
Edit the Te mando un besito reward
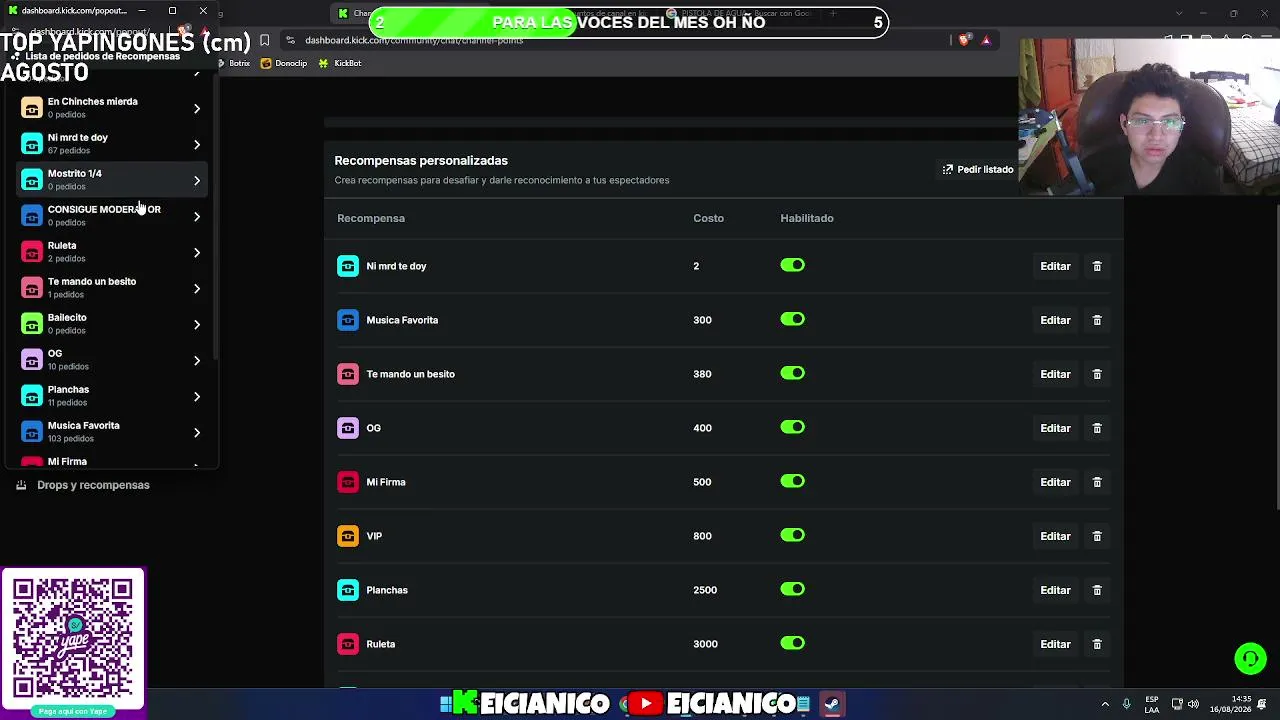click(1055, 374)
